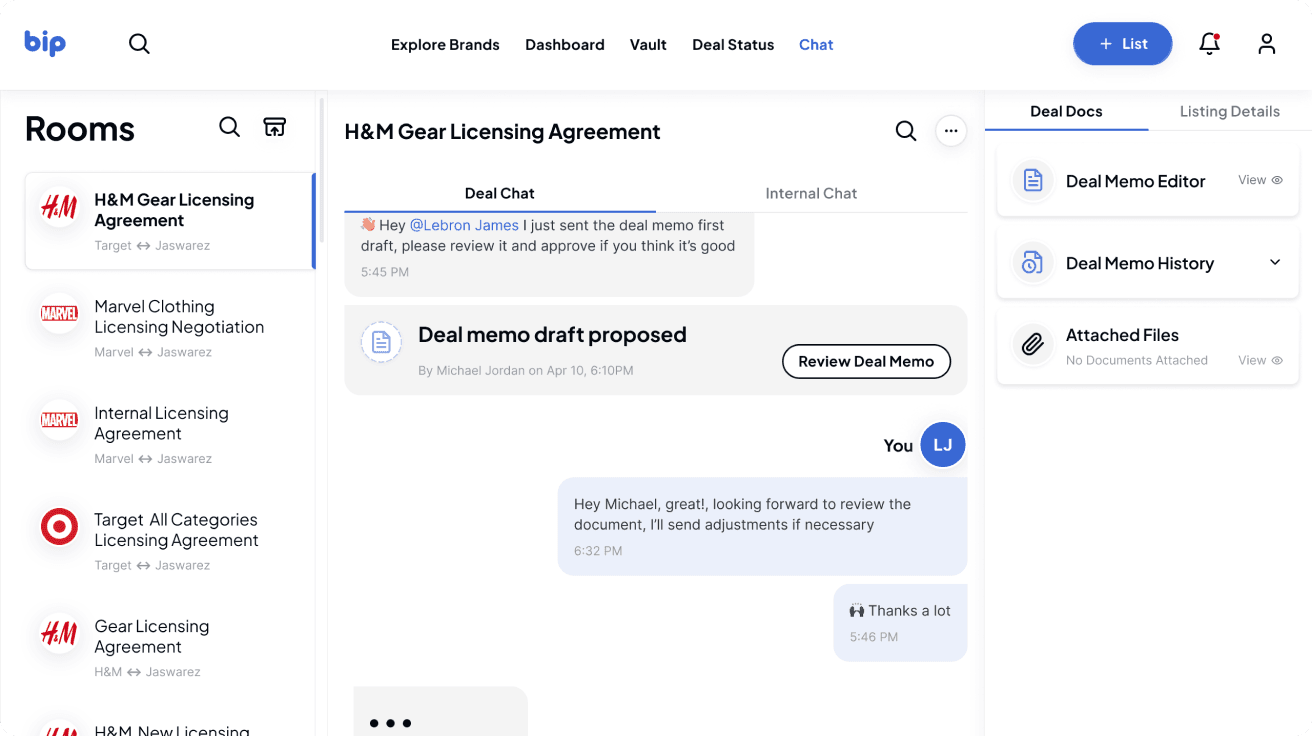Select the Deal Docs tab
Screen dimensions: 1312x736
click(x=1066, y=111)
